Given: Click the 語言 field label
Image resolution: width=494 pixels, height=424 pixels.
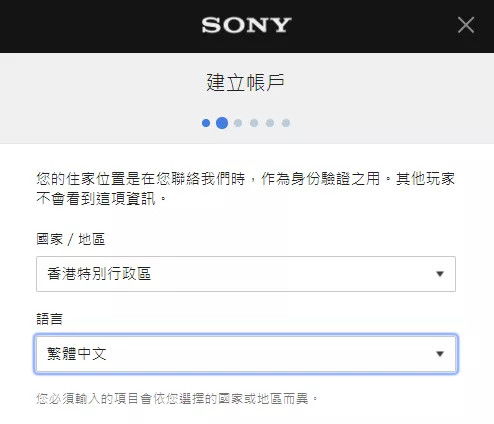Looking at the screenshot, I should (49, 319).
